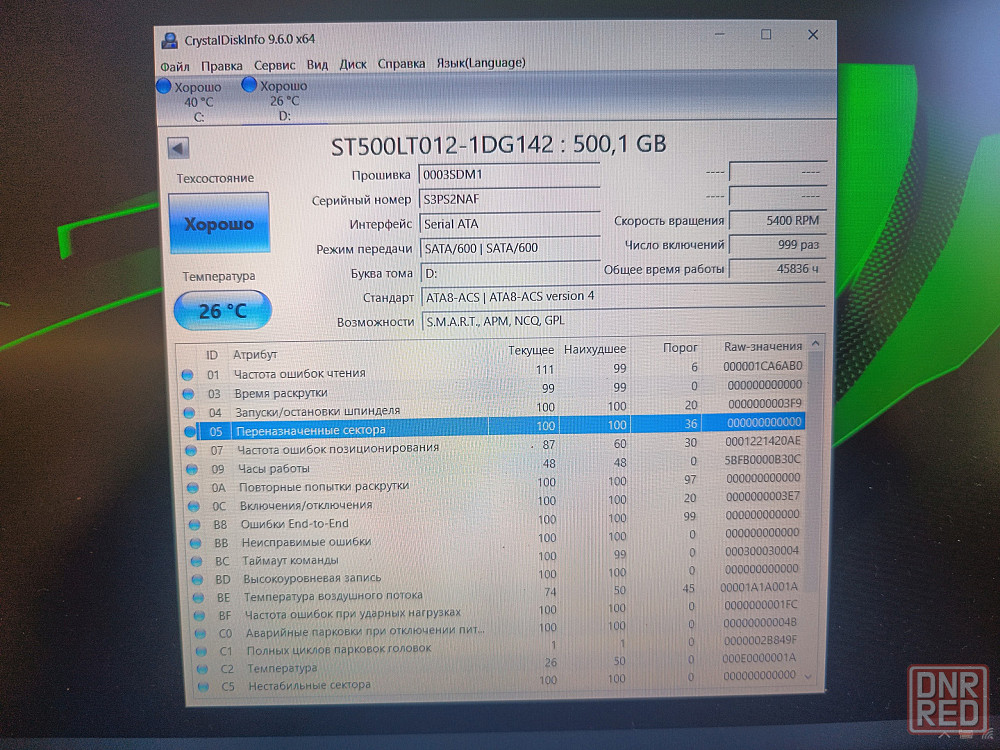Click the serial number field S3PS2NAF
Image resolution: width=1000 pixels, height=750 pixels.
(x=509, y=199)
